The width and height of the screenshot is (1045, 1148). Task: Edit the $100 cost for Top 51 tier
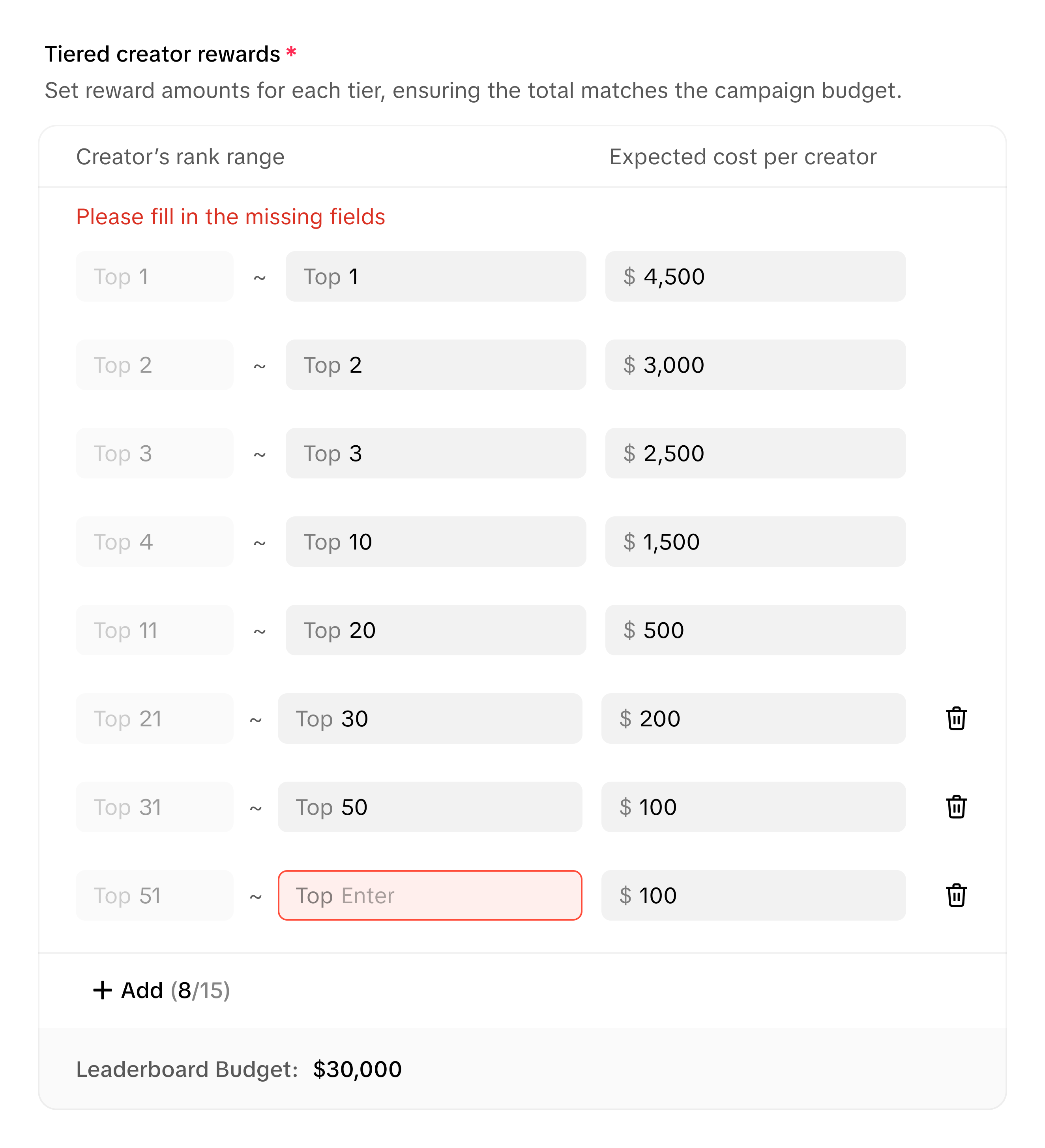(754, 895)
